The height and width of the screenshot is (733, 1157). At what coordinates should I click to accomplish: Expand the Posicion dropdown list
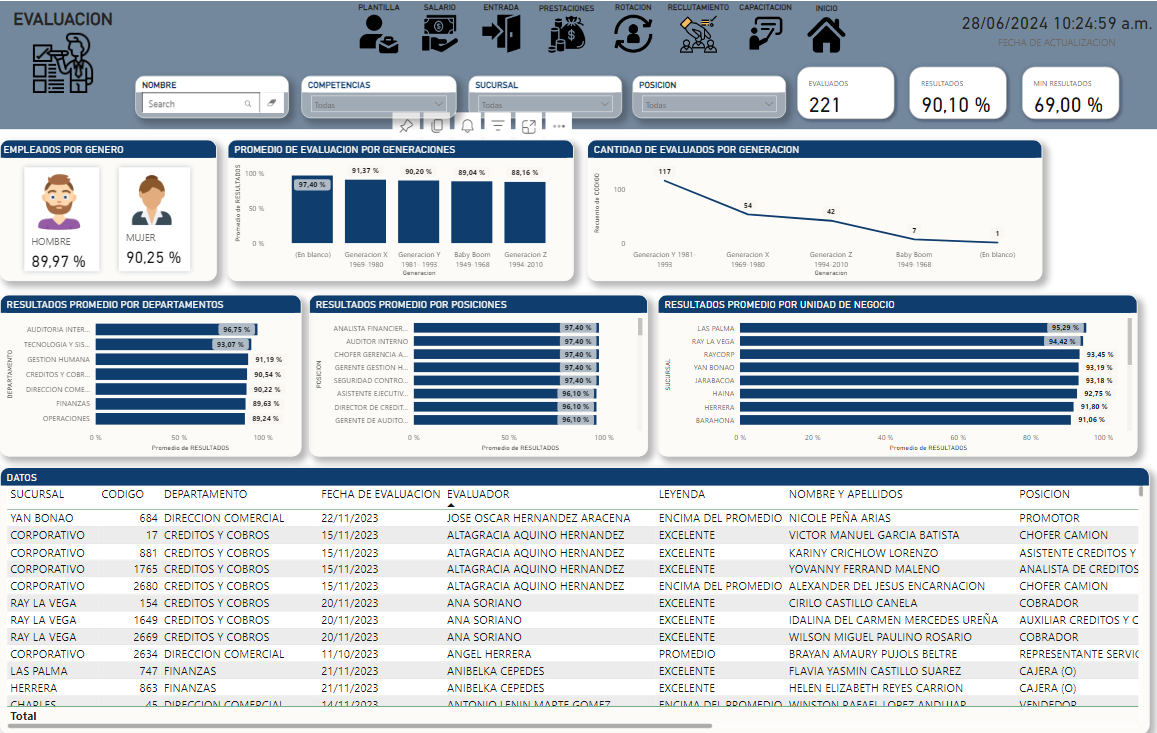[768, 104]
